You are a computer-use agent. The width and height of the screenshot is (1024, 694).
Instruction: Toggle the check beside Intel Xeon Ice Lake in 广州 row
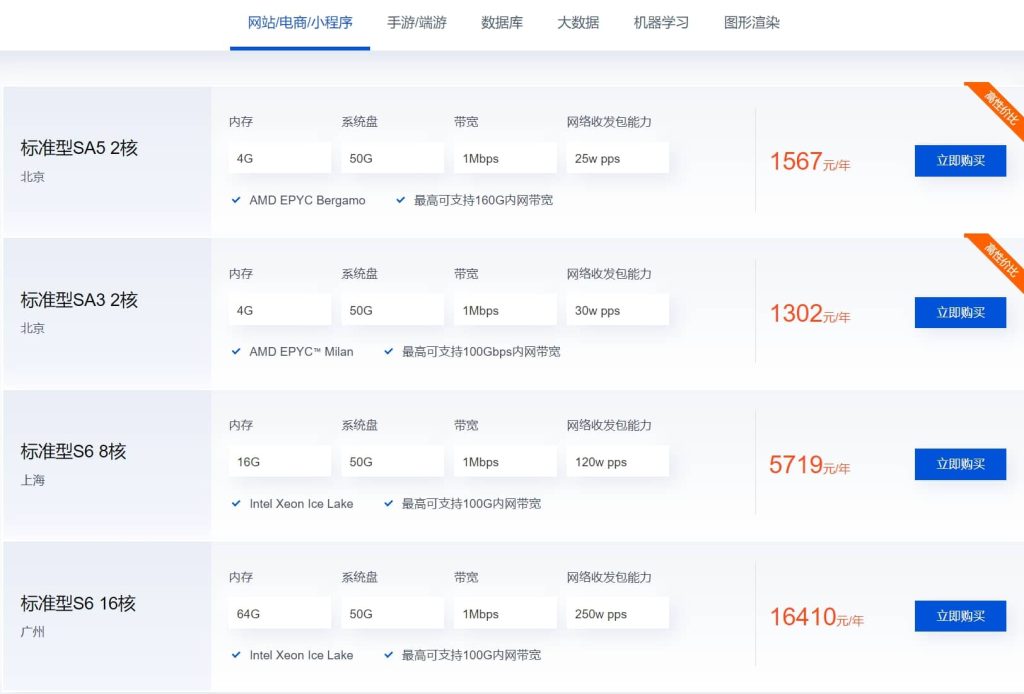[235, 655]
